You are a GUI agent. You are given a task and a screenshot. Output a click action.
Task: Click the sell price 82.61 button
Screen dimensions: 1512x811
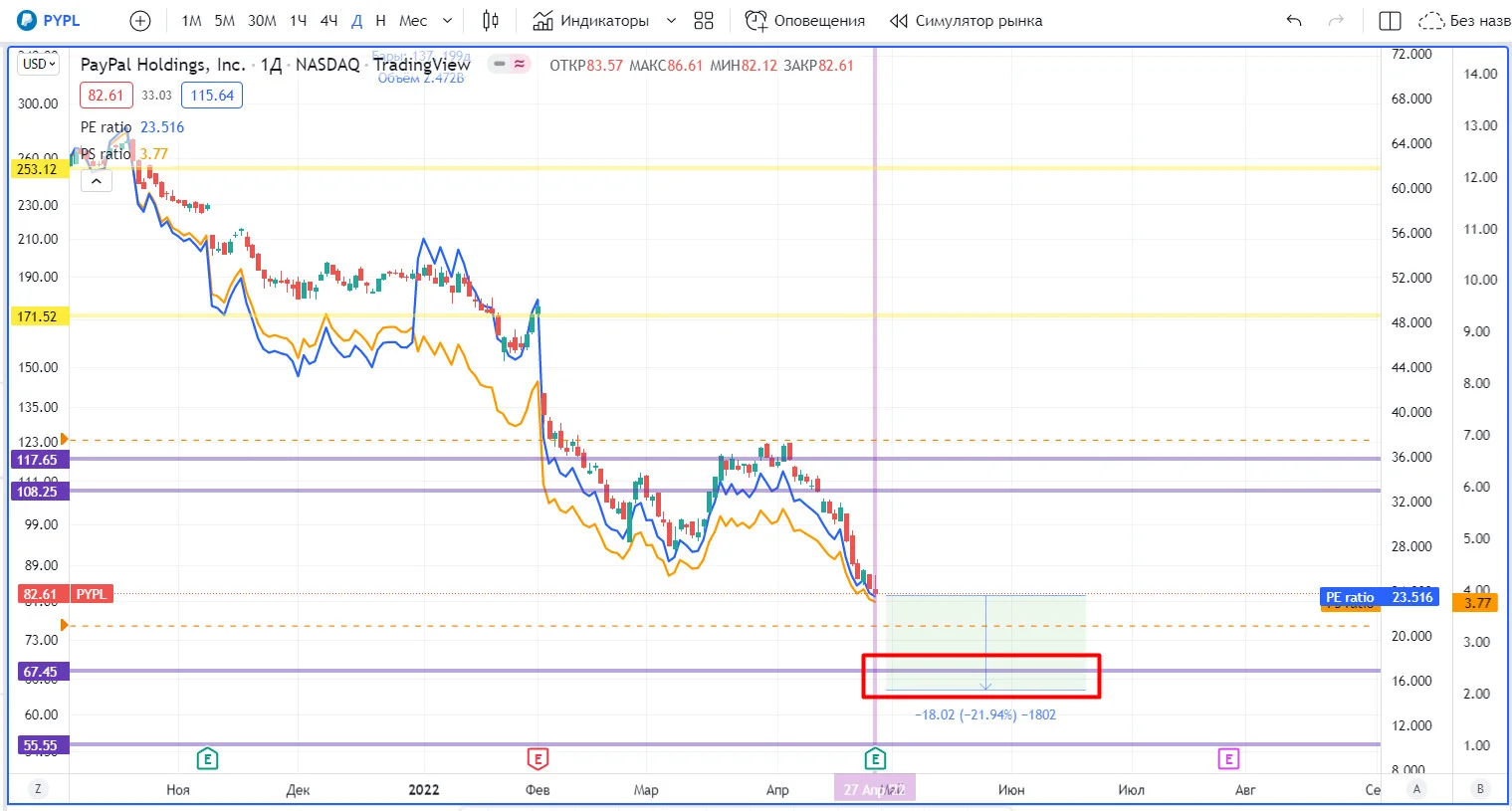(106, 96)
